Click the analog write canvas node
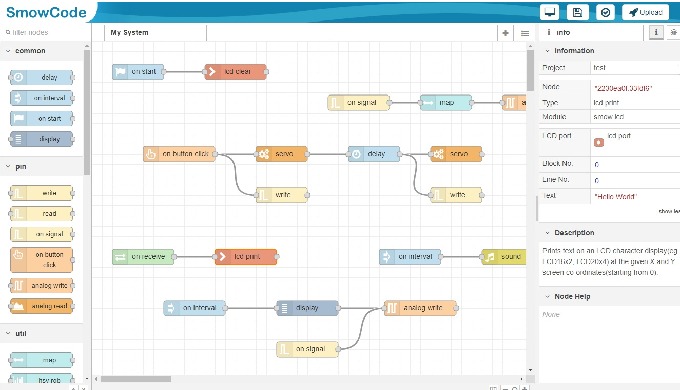 click(420, 308)
